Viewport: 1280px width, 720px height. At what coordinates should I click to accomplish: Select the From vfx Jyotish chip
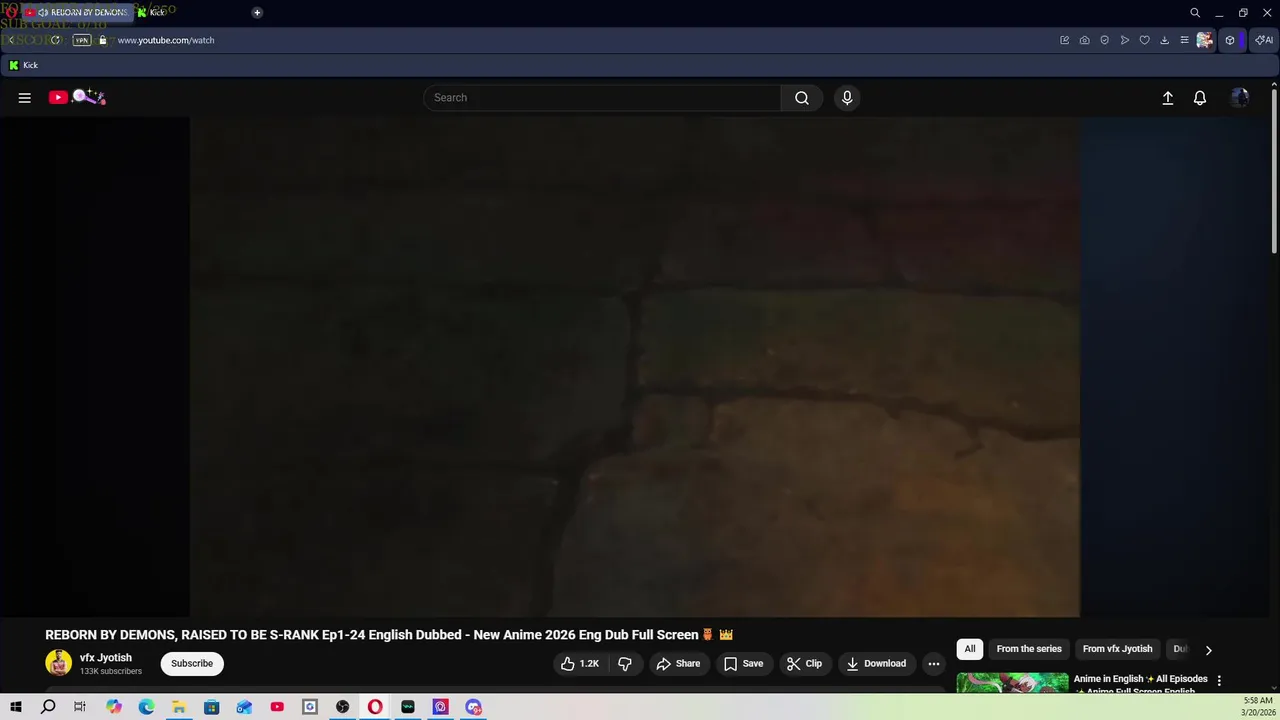pos(1117,649)
